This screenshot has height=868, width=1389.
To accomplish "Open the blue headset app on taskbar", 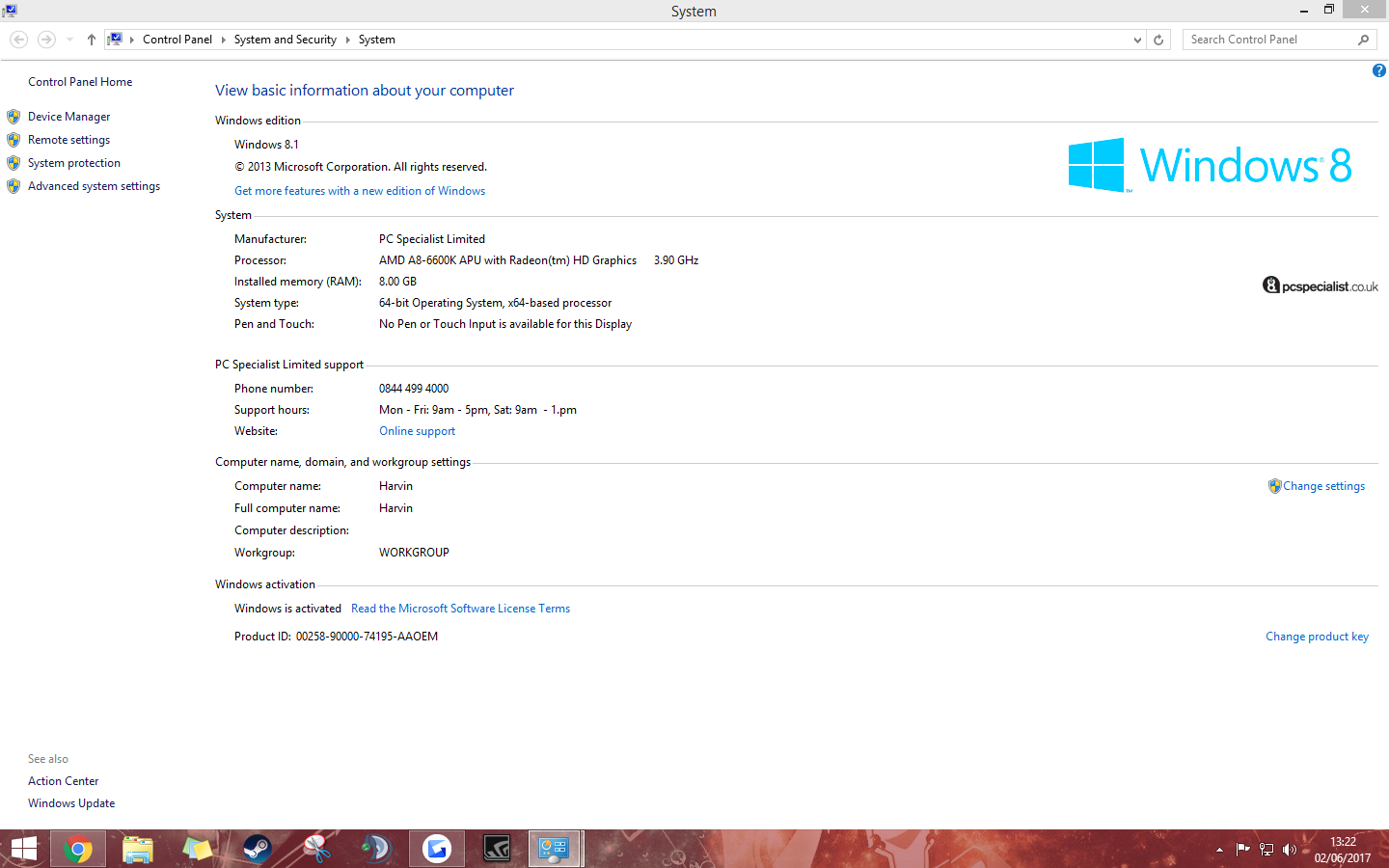I will (x=377, y=849).
